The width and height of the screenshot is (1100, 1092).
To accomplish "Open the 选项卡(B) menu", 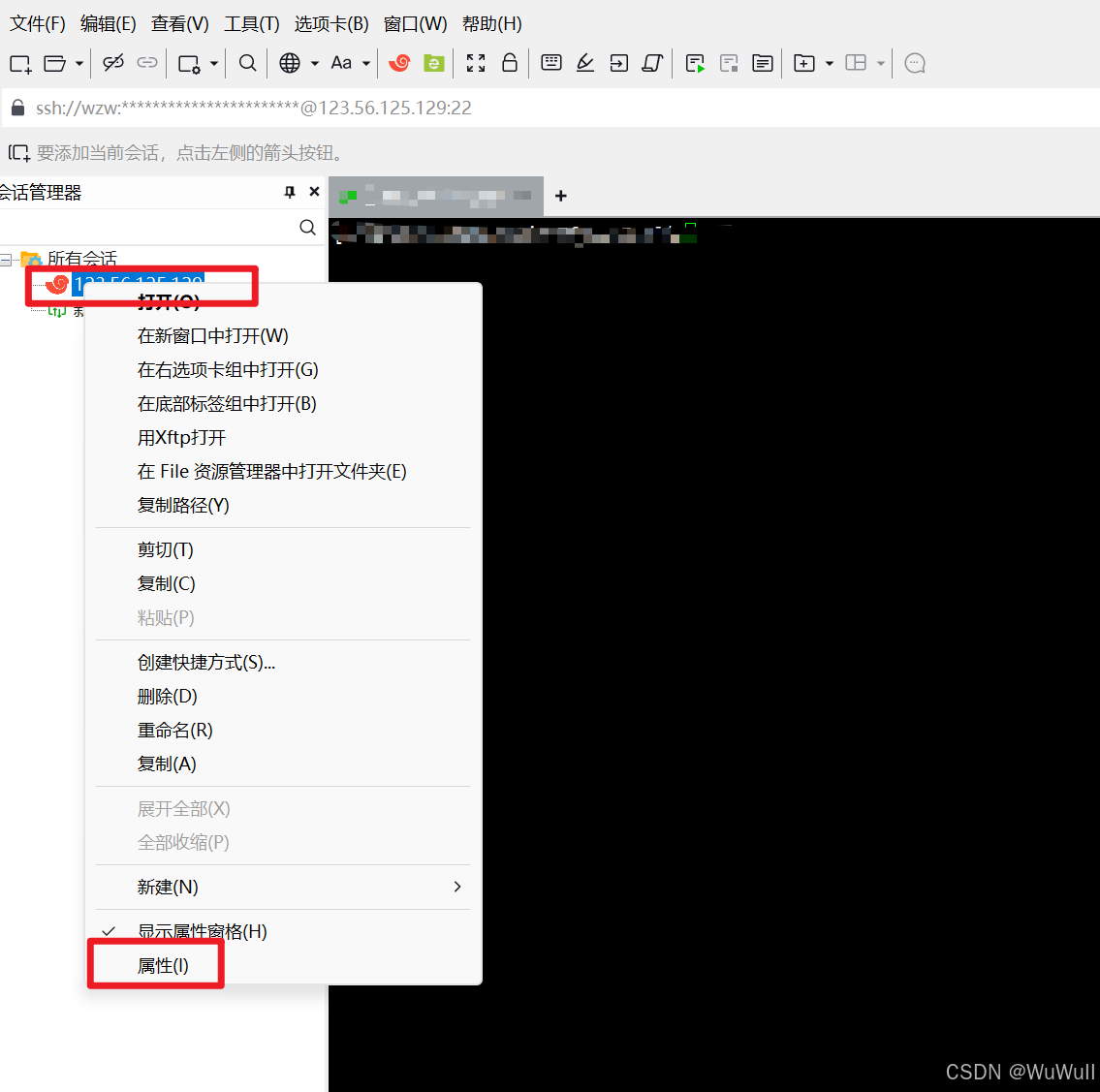I will (x=331, y=24).
